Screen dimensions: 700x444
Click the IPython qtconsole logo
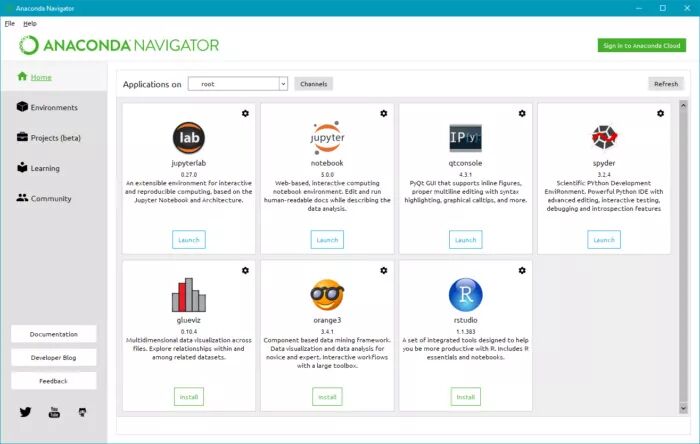point(466,138)
